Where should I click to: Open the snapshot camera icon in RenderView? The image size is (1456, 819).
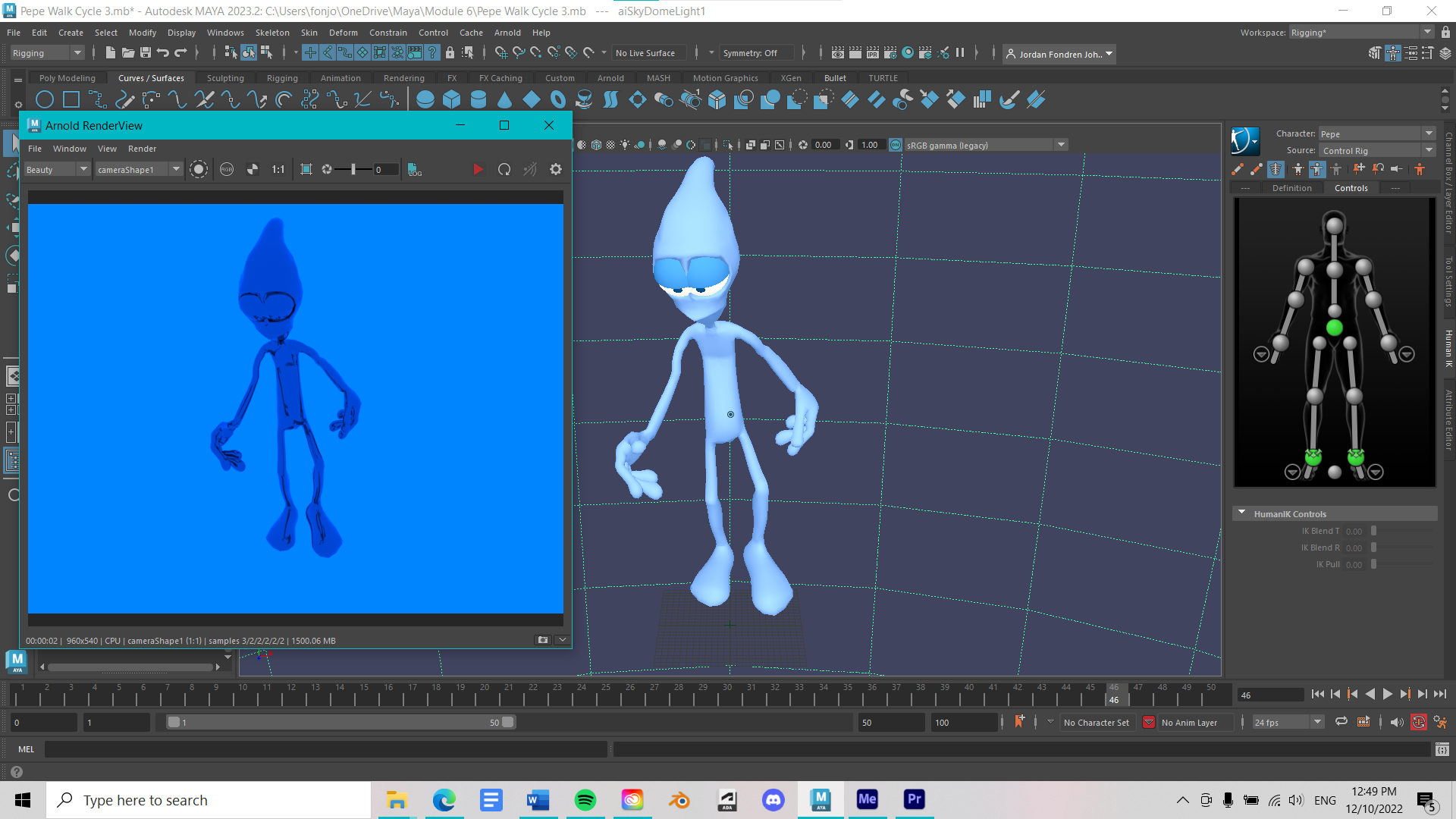tap(543, 640)
